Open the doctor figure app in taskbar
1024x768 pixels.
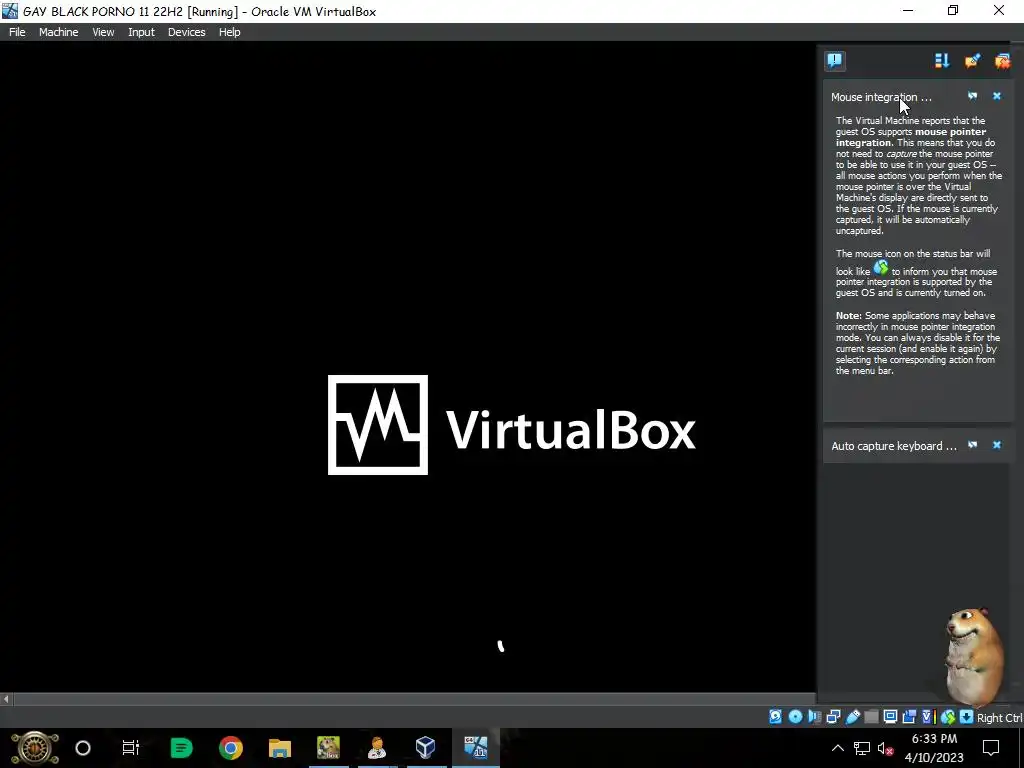pyautogui.click(x=377, y=748)
